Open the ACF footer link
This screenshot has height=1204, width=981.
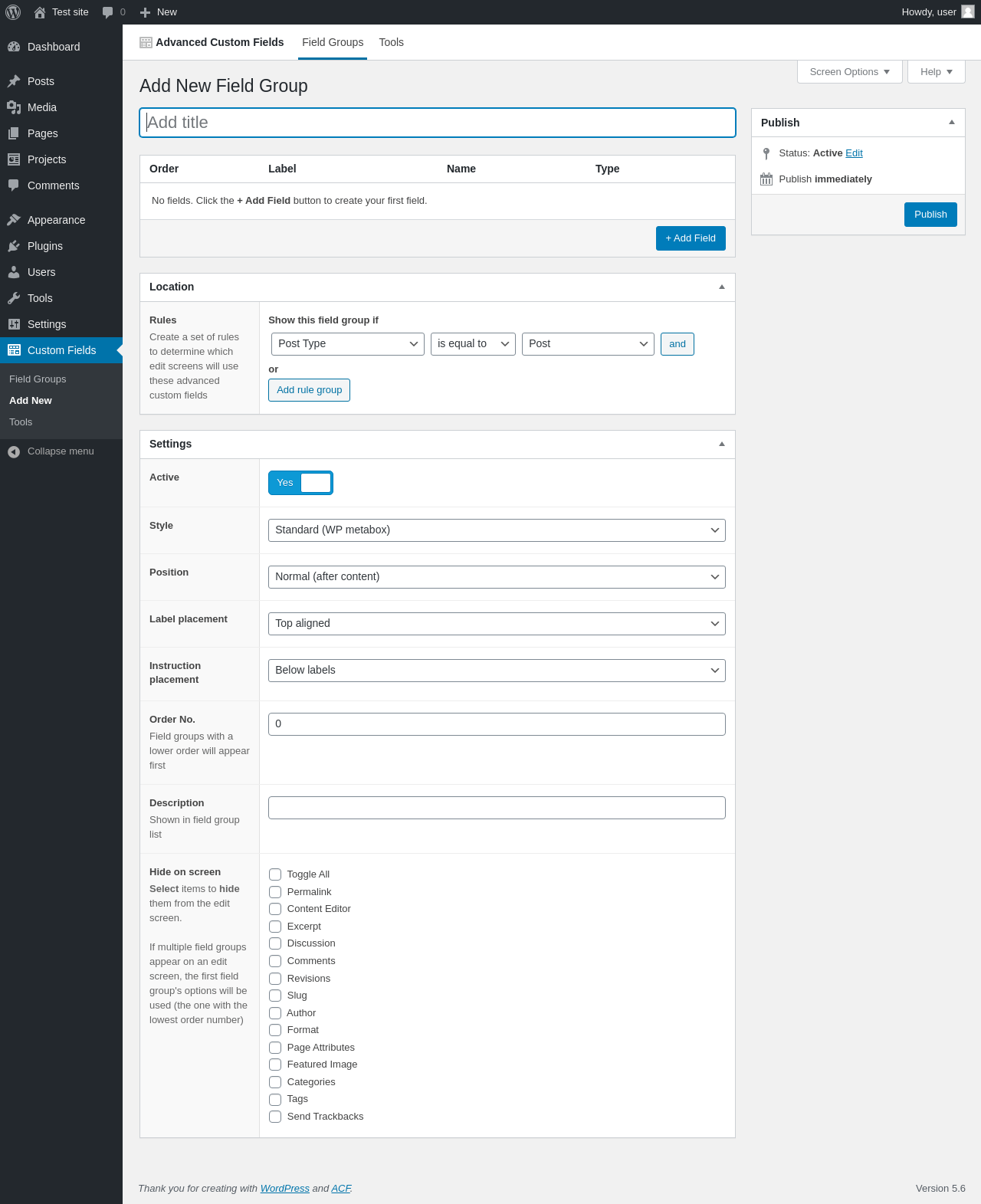point(341,1189)
